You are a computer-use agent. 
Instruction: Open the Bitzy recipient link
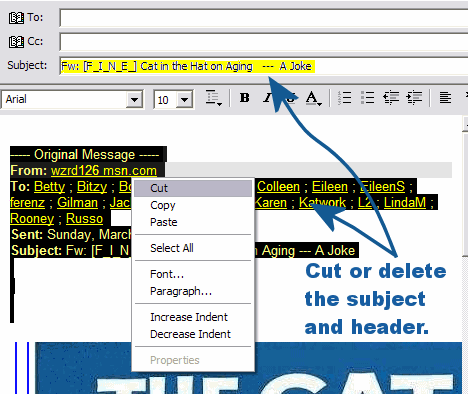[92, 187]
